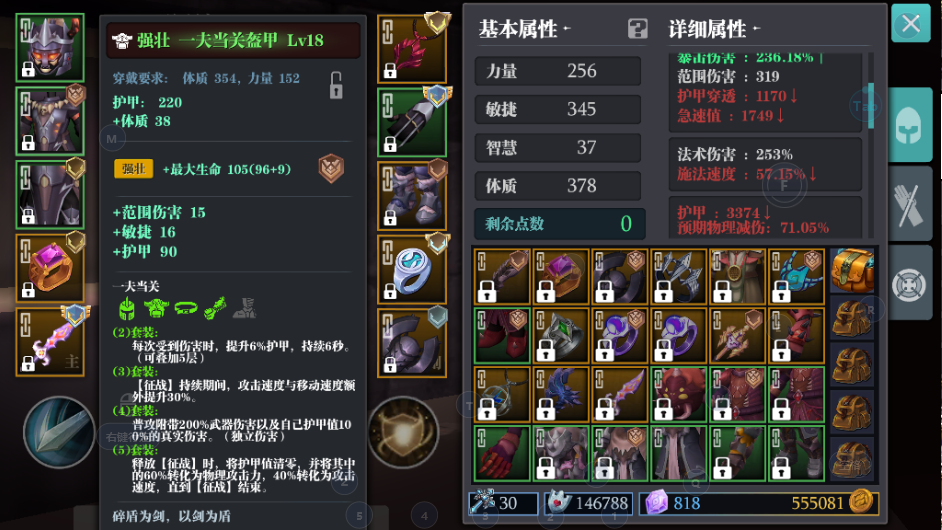942x530 pixels.
Task: Click the golden shield skill round button
Action: point(403,432)
